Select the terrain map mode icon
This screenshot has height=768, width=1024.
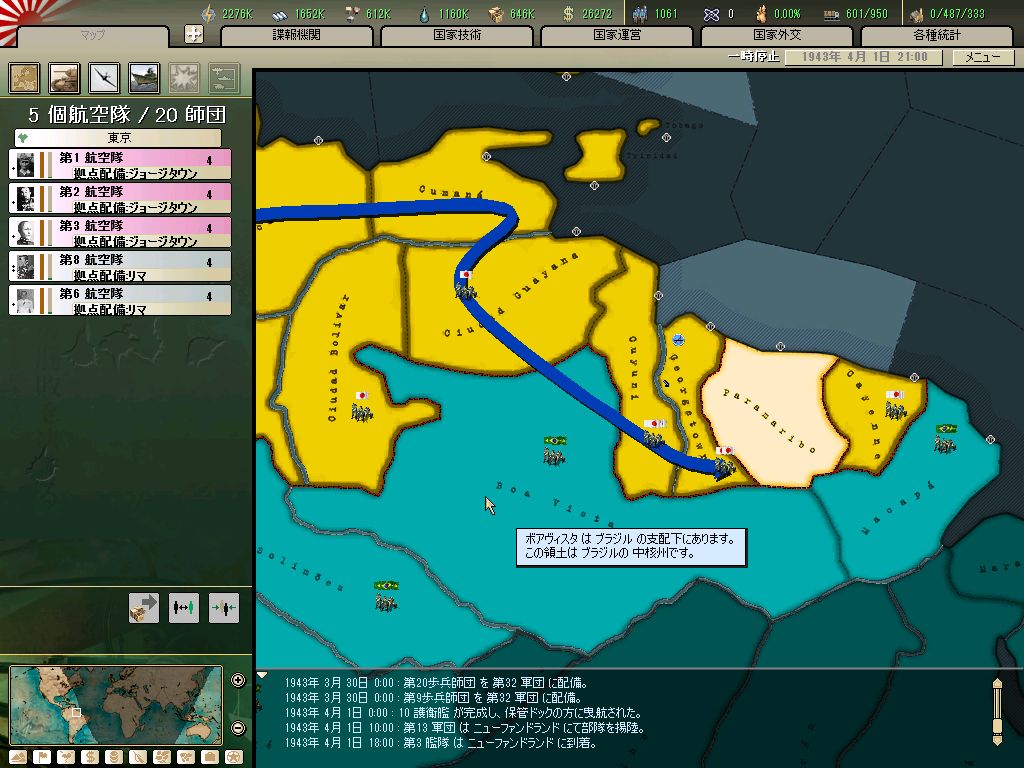[x=18, y=757]
